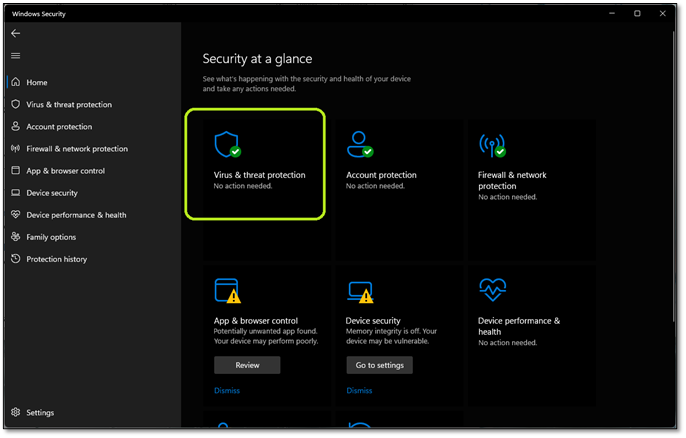Select the App & browser control window icon
The height and width of the screenshot is (438, 686).
[227, 291]
